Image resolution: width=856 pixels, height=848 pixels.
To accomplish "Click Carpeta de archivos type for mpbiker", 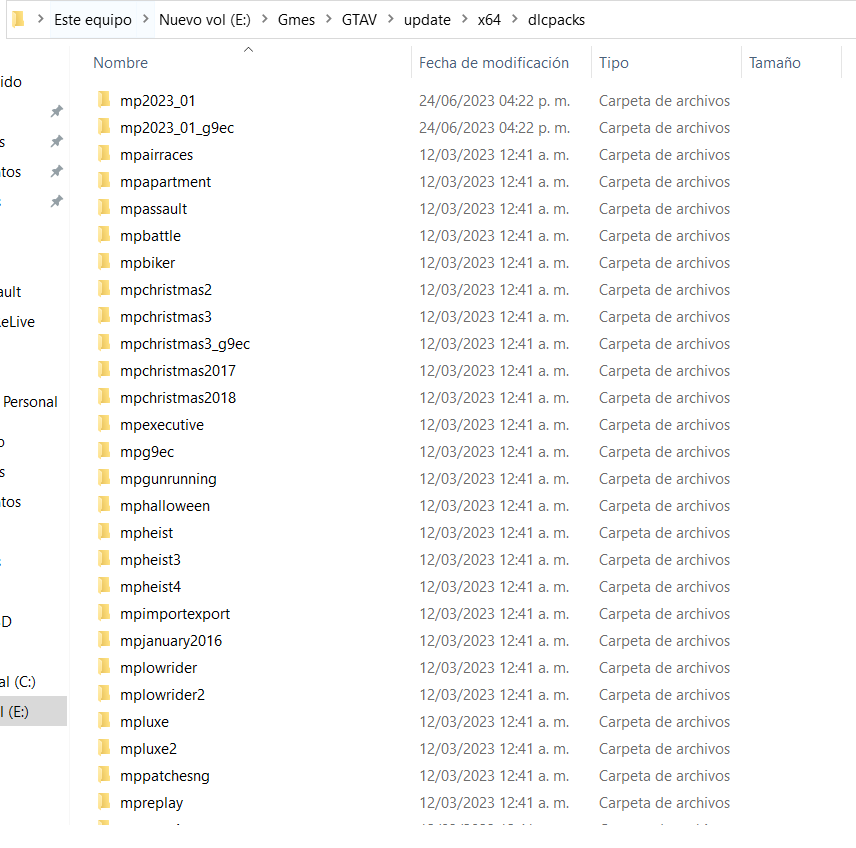I will coord(664,263).
